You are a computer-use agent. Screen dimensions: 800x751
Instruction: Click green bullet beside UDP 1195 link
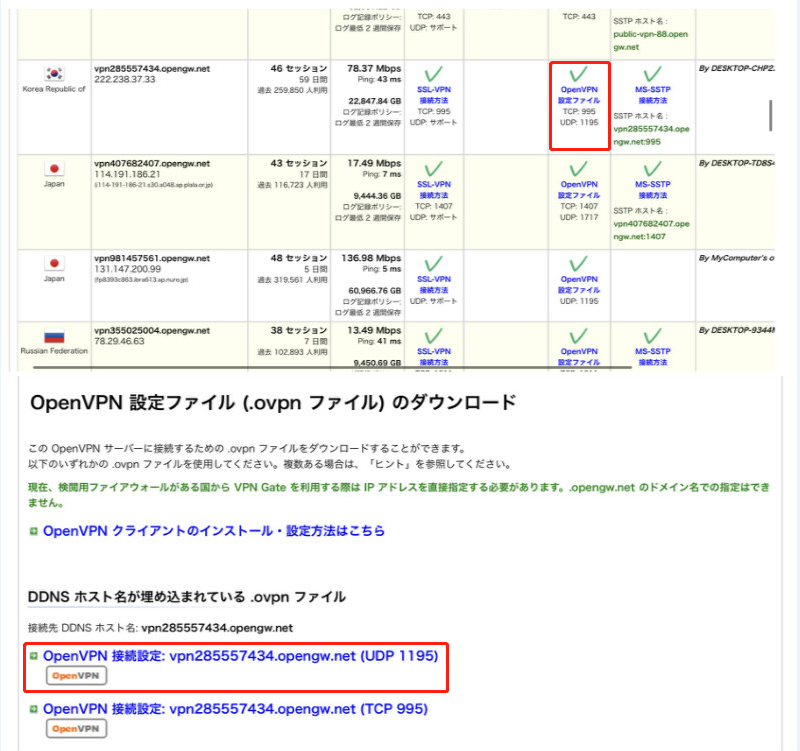34,656
